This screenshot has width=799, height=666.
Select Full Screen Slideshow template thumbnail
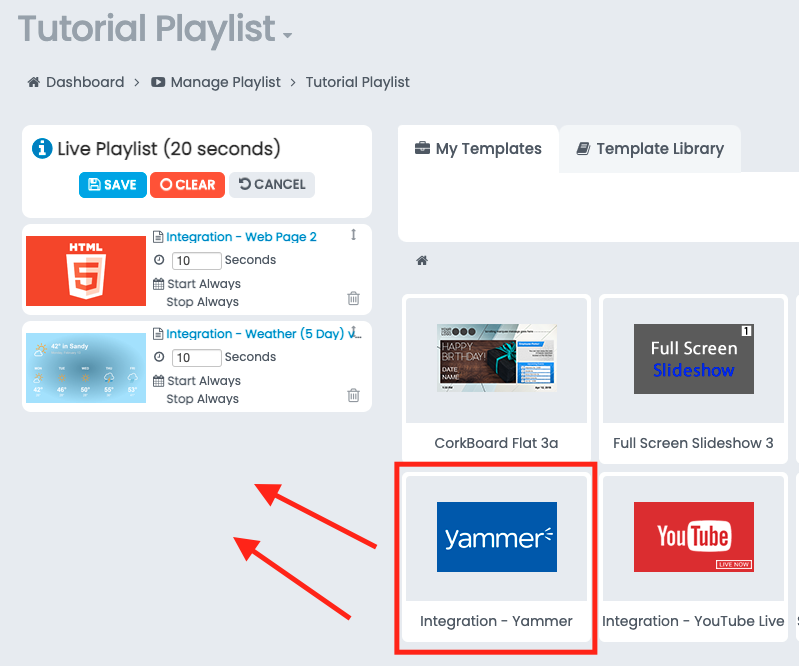click(694, 359)
